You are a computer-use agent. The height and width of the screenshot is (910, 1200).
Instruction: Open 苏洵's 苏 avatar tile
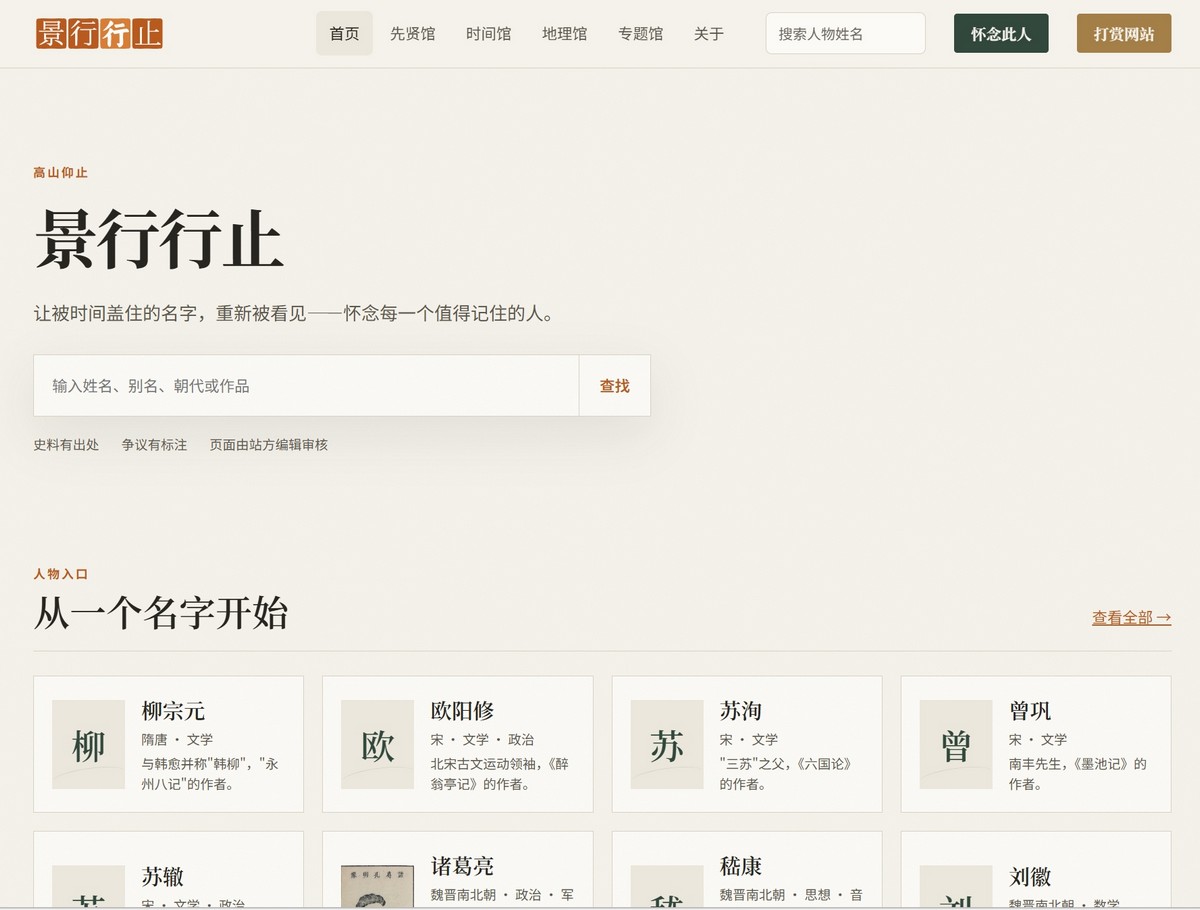click(667, 744)
